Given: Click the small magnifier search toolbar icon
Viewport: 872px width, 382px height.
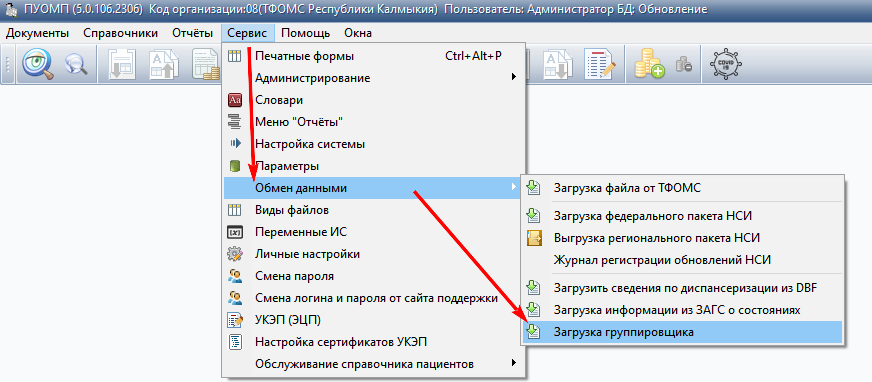Looking at the screenshot, I should click(76, 65).
